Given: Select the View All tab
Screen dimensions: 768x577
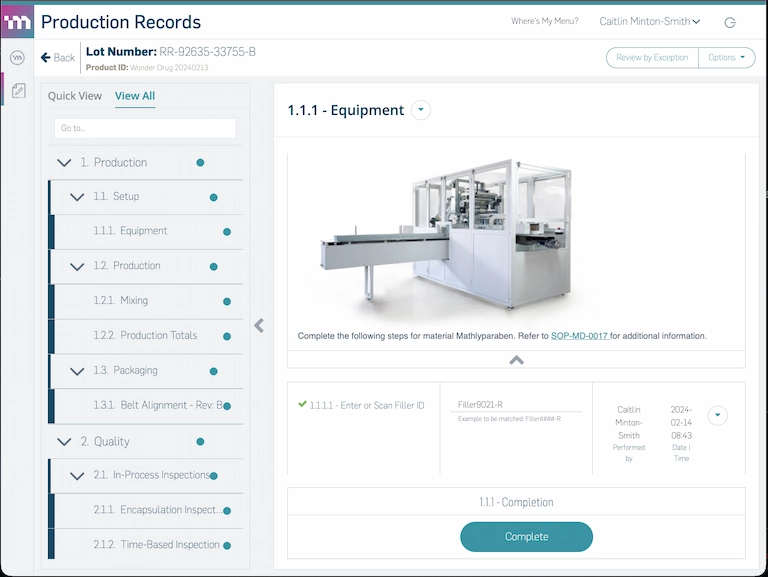Looking at the screenshot, I should point(135,96).
